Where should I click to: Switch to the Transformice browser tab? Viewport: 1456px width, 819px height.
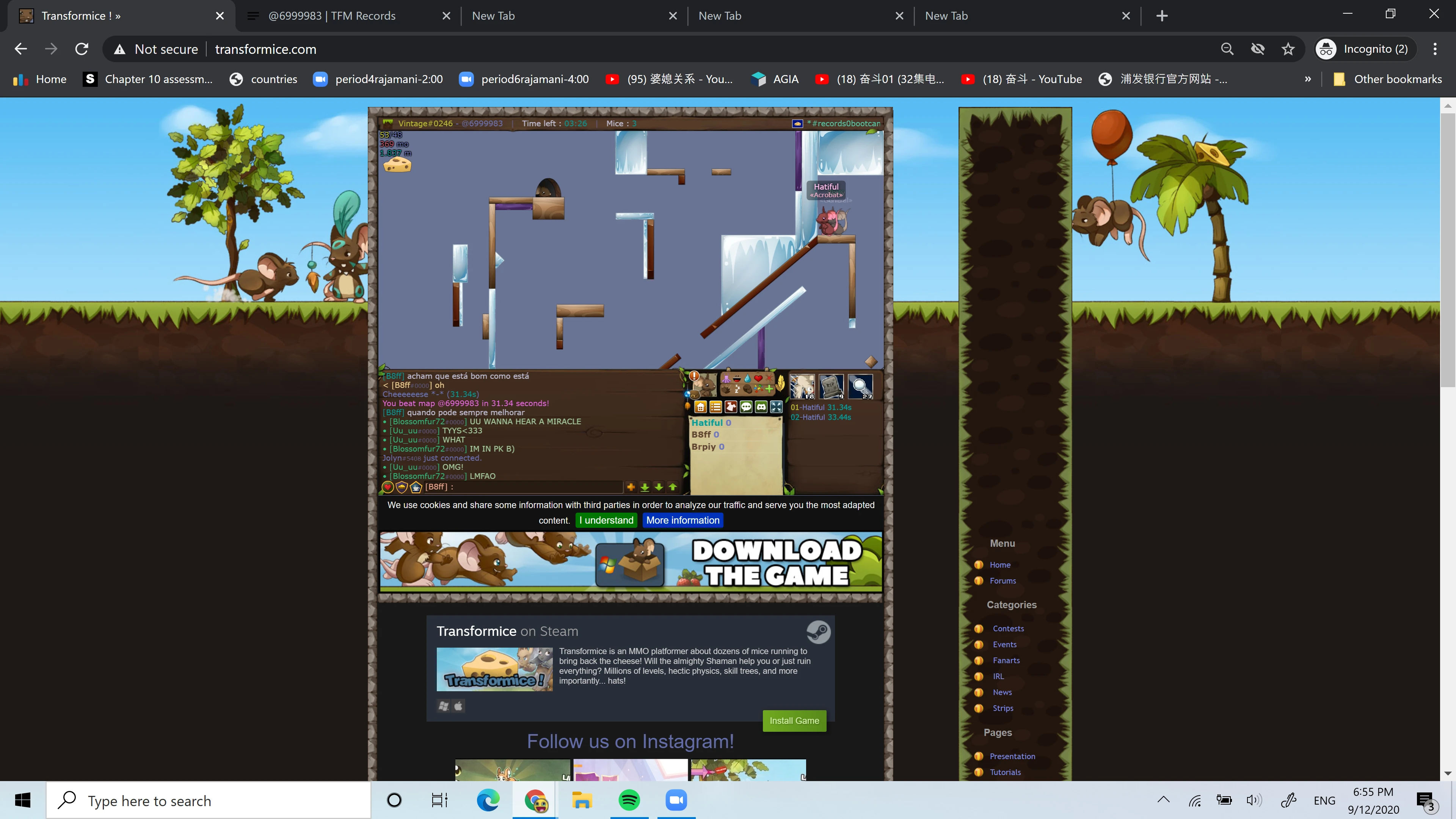point(121,16)
